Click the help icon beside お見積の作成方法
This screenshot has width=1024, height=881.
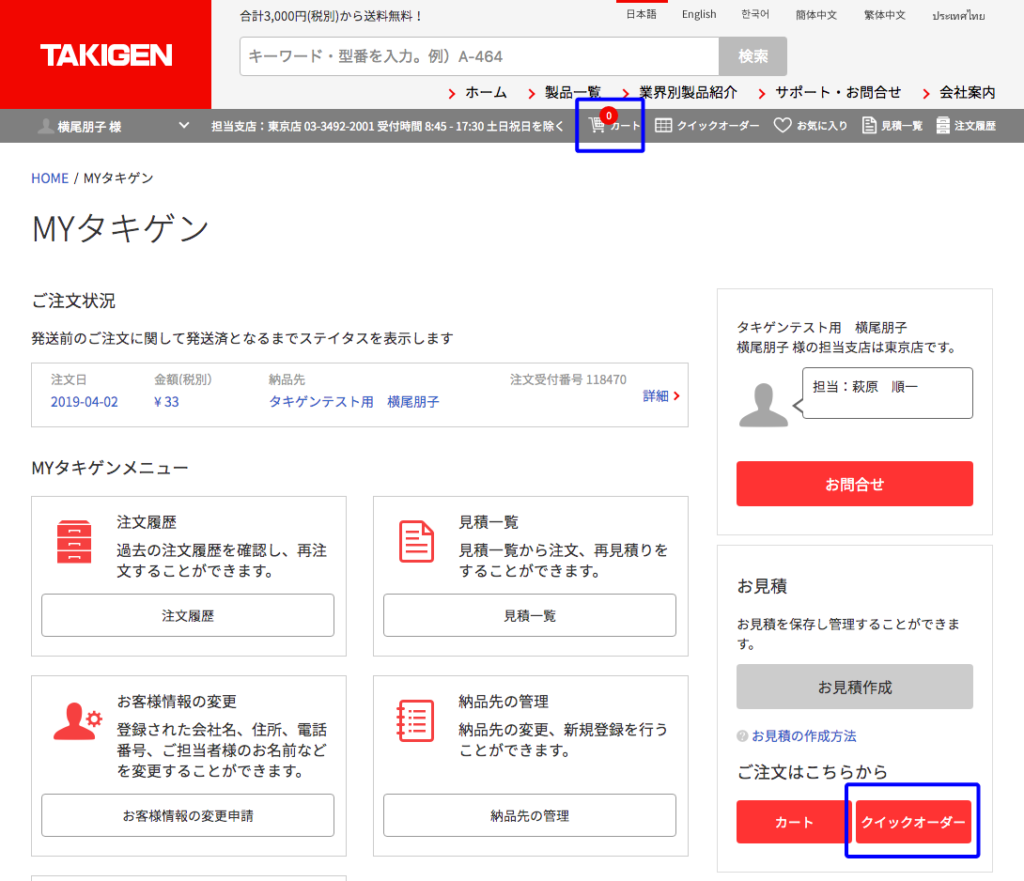pyautogui.click(x=742, y=736)
